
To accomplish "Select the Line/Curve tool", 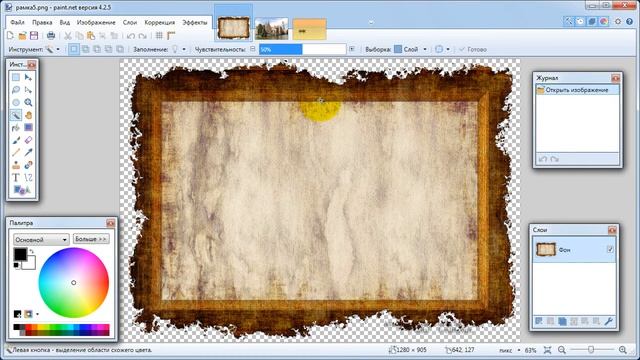I will [x=28, y=178].
